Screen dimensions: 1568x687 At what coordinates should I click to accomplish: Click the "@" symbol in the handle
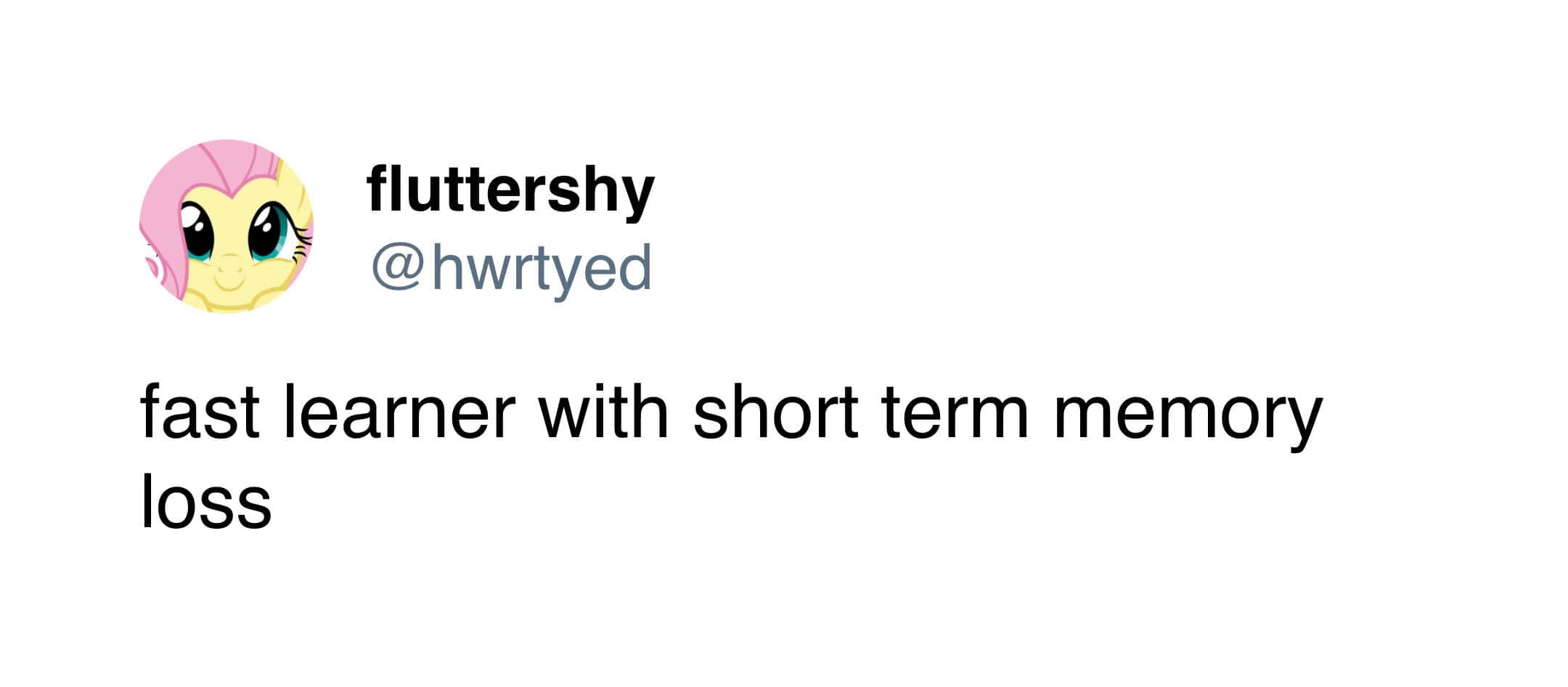398,267
